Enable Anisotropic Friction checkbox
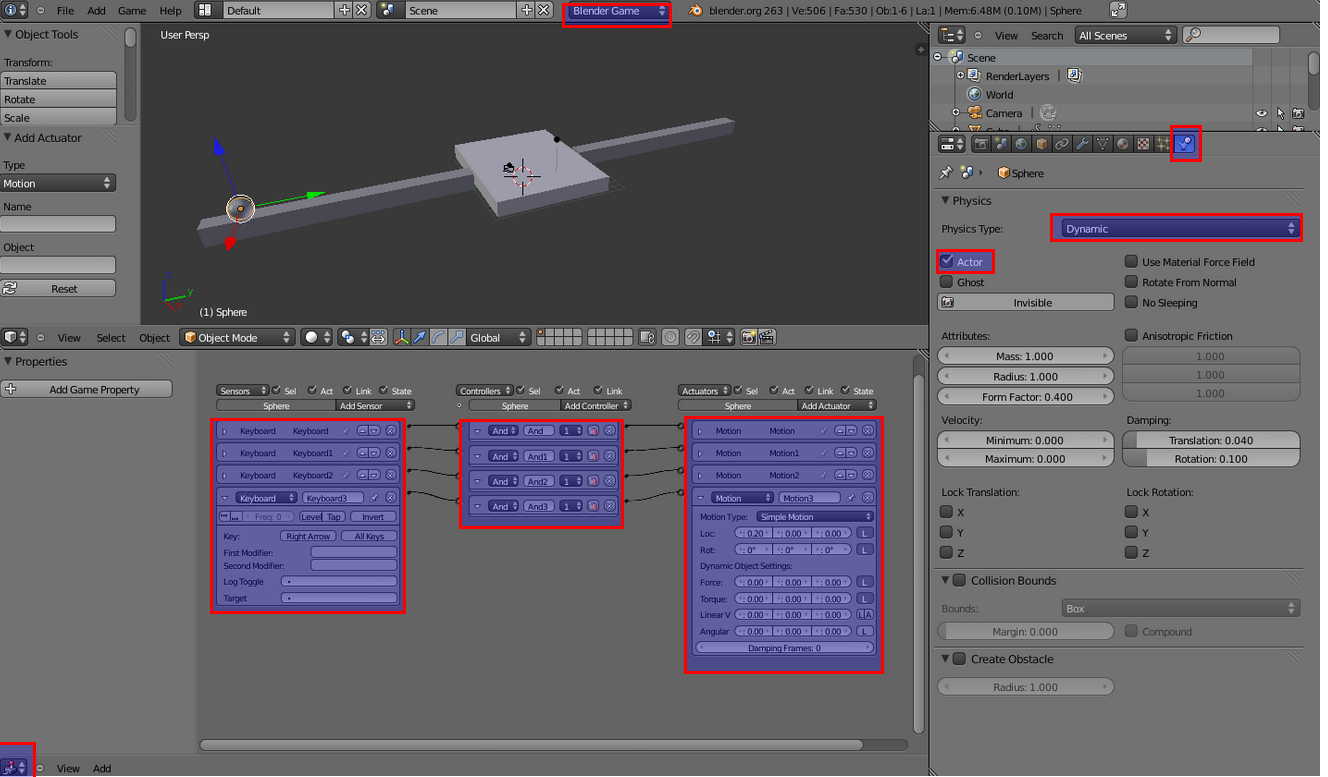1328x777 pixels. point(1132,335)
